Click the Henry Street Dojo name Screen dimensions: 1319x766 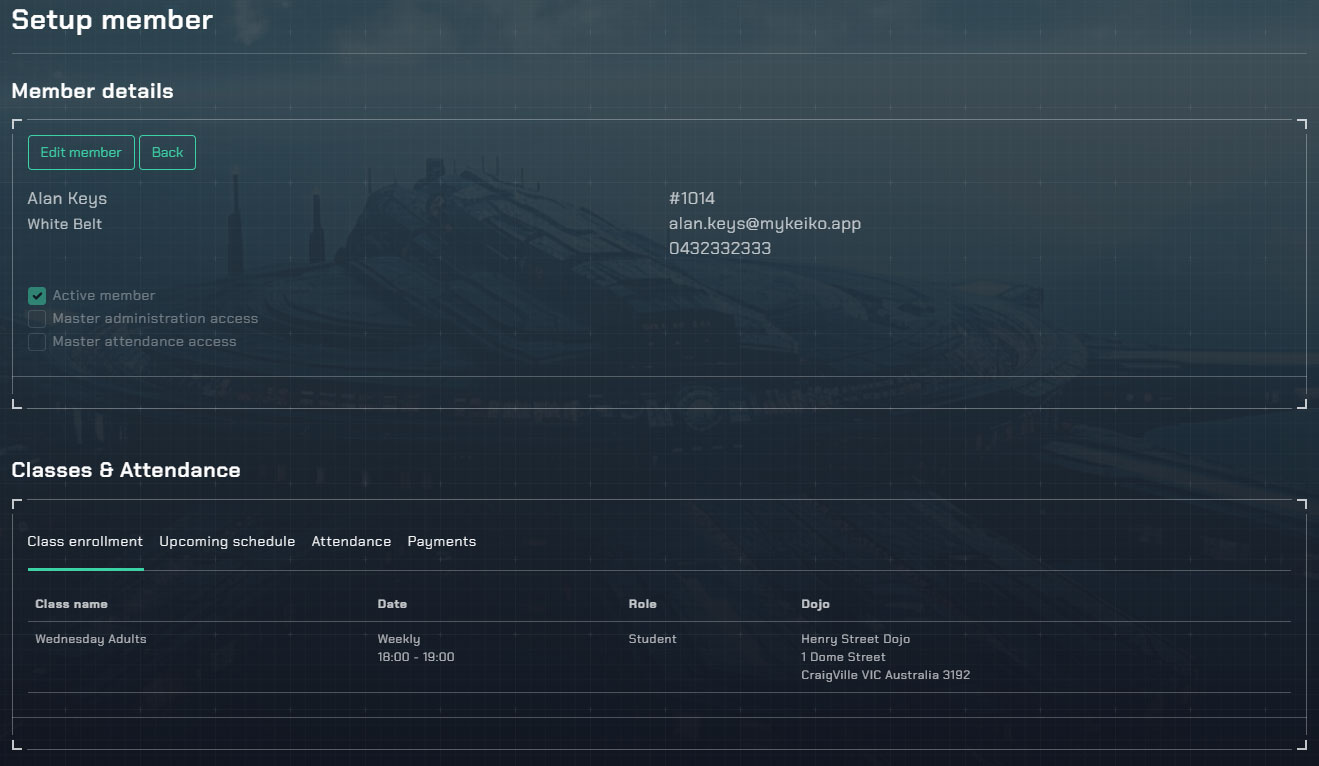point(855,639)
